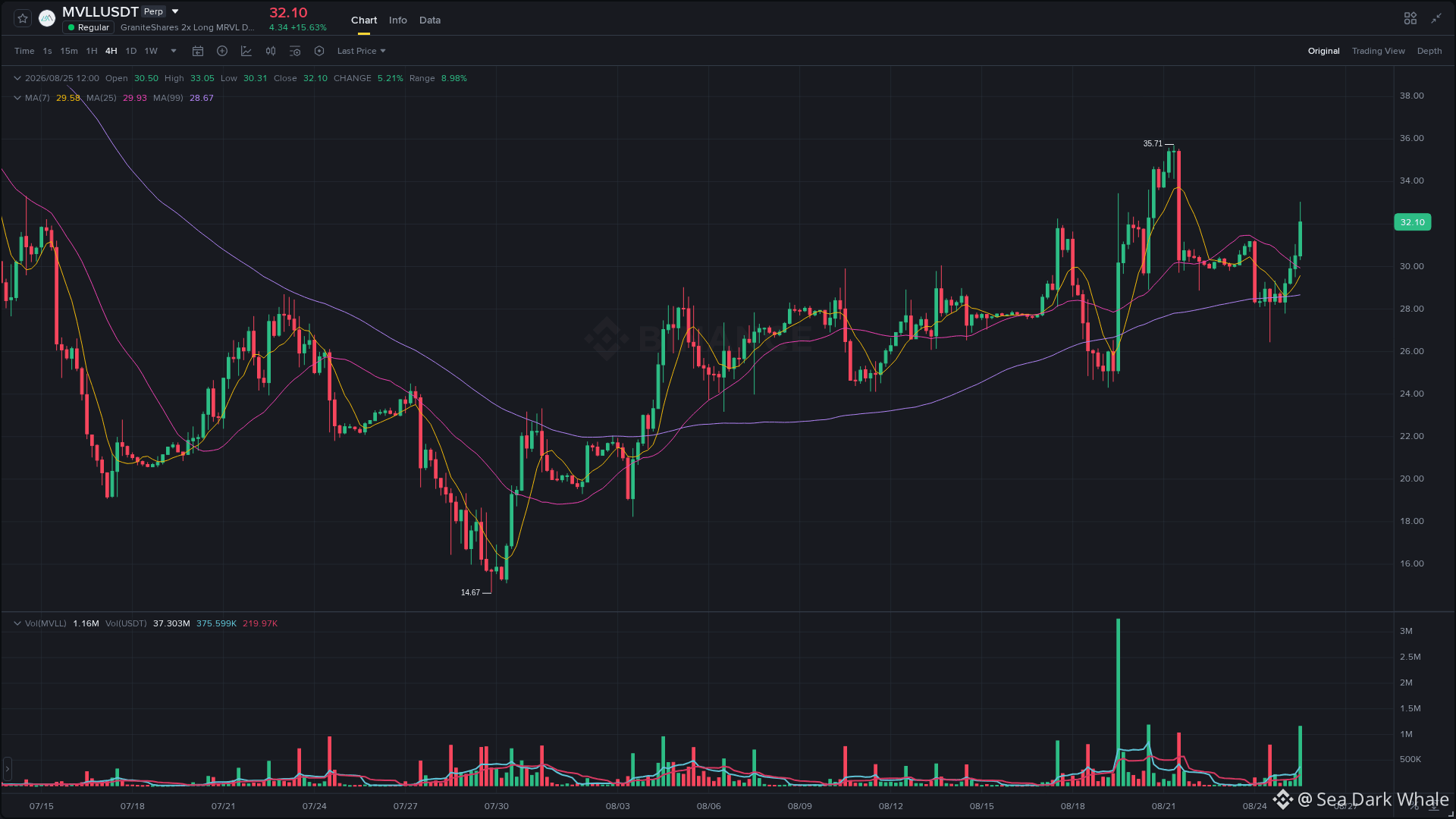The width and height of the screenshot is (1456, 819).
Task: Click the blue volume MA value 375.599K
Action: 217,623
